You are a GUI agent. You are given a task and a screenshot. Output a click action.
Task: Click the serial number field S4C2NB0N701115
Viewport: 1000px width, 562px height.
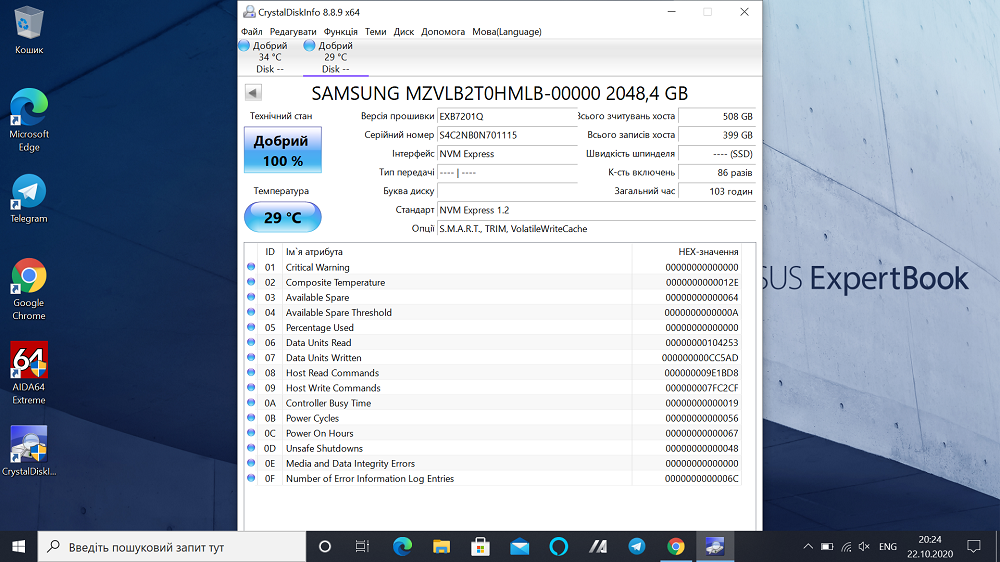(x=507, y=135)
